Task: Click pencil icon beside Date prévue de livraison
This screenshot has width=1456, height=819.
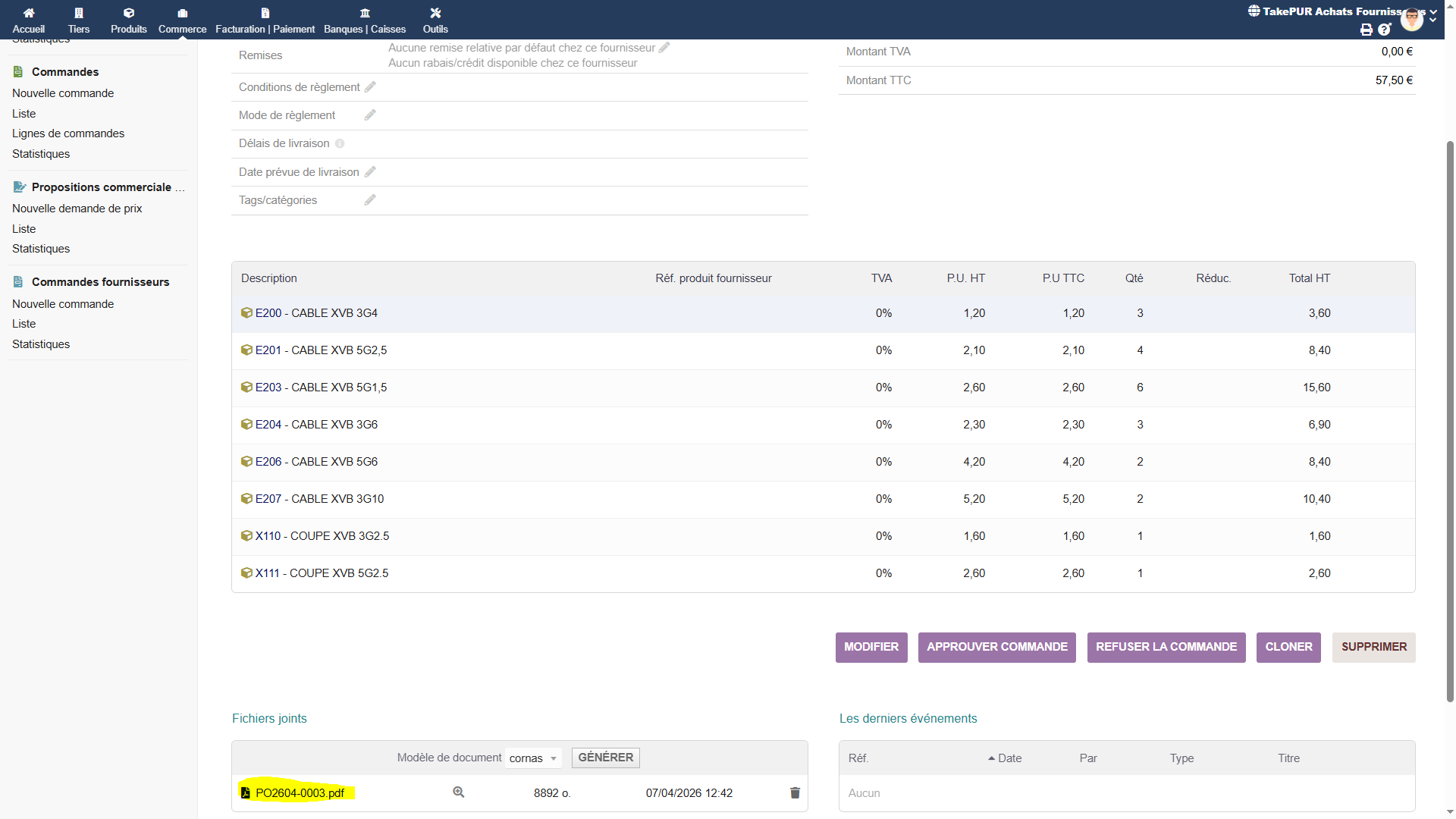Action: [x=370, y=172]
